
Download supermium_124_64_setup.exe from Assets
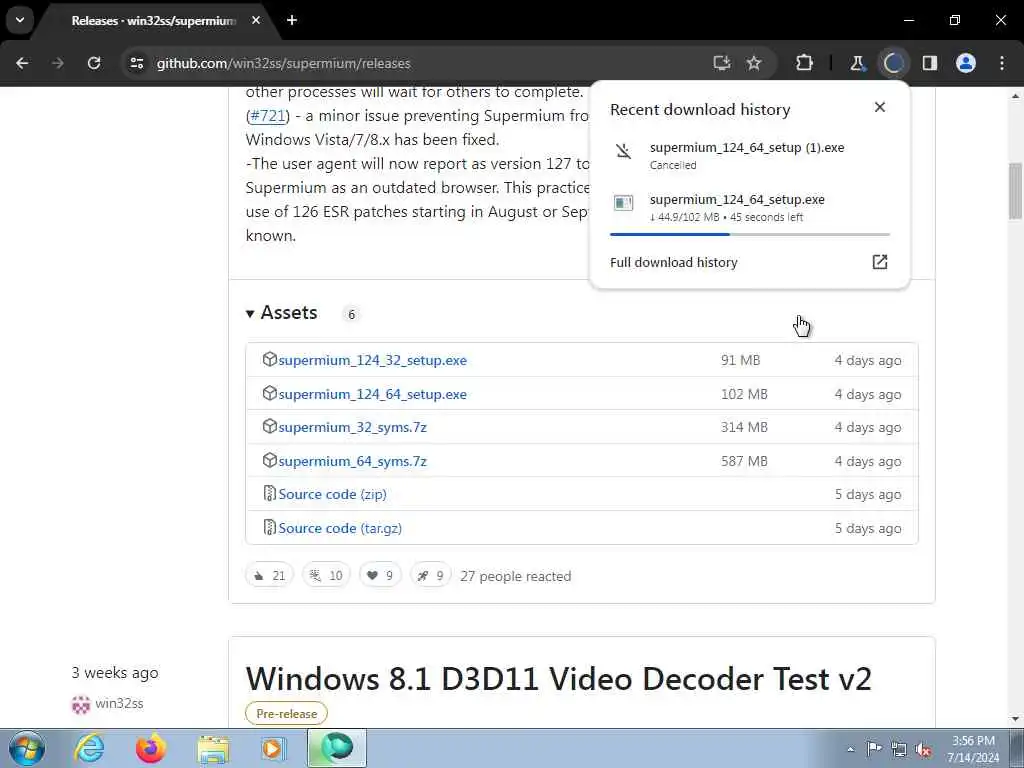click(372, 394)
